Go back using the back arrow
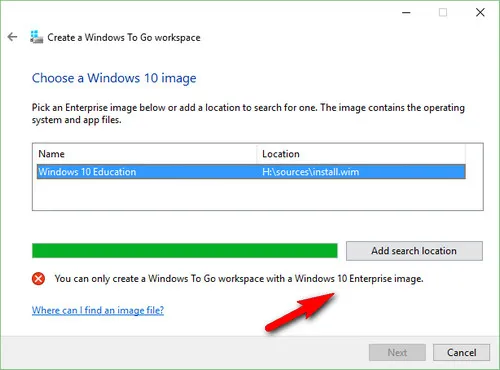Image resolution: width=500 pixels, height=370 pixels. 13,37
